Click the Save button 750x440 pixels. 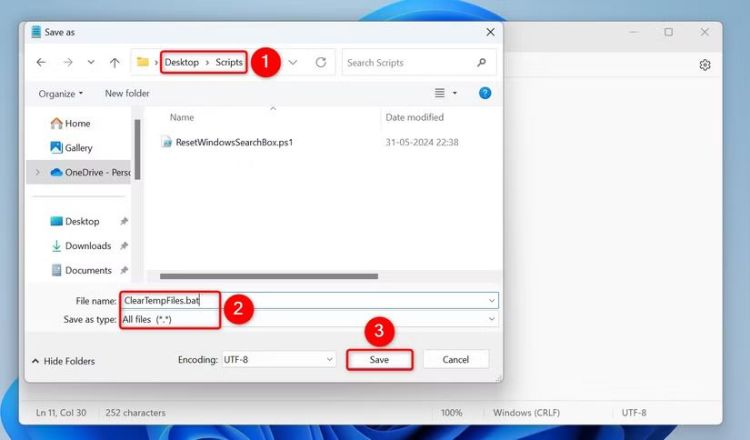click(x=380, y=359)
